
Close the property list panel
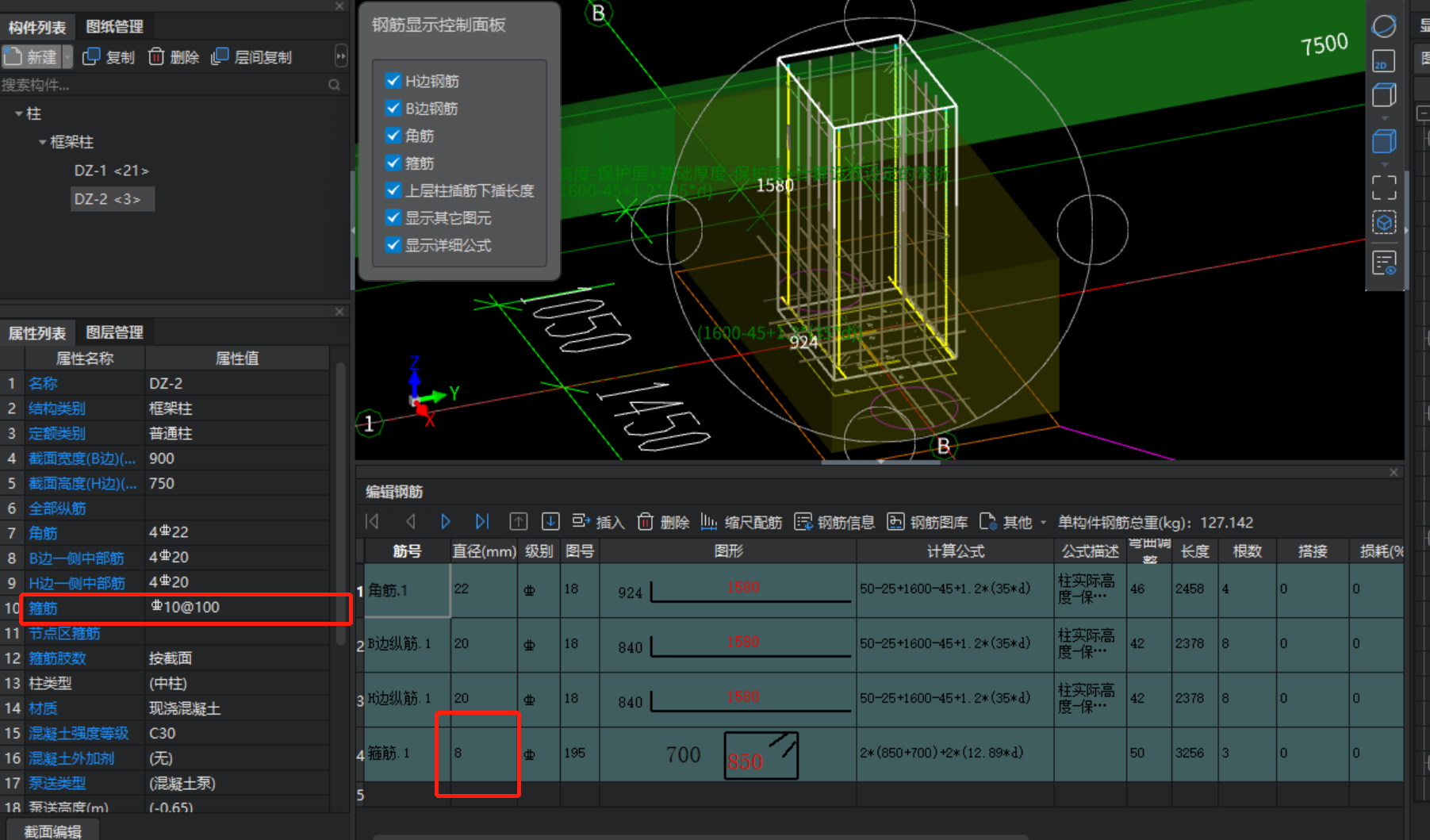pyautogui.click(x=339, y=312)
